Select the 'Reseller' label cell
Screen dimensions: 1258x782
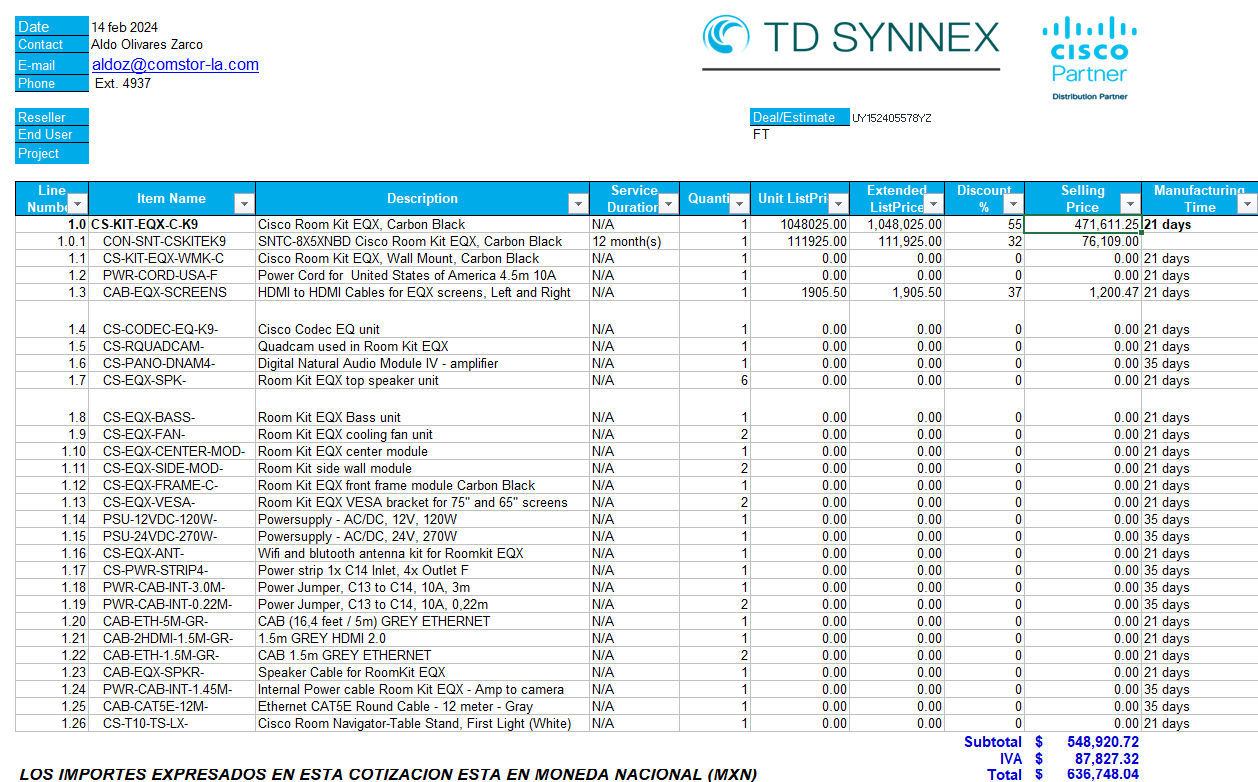[x=52, y=117]
